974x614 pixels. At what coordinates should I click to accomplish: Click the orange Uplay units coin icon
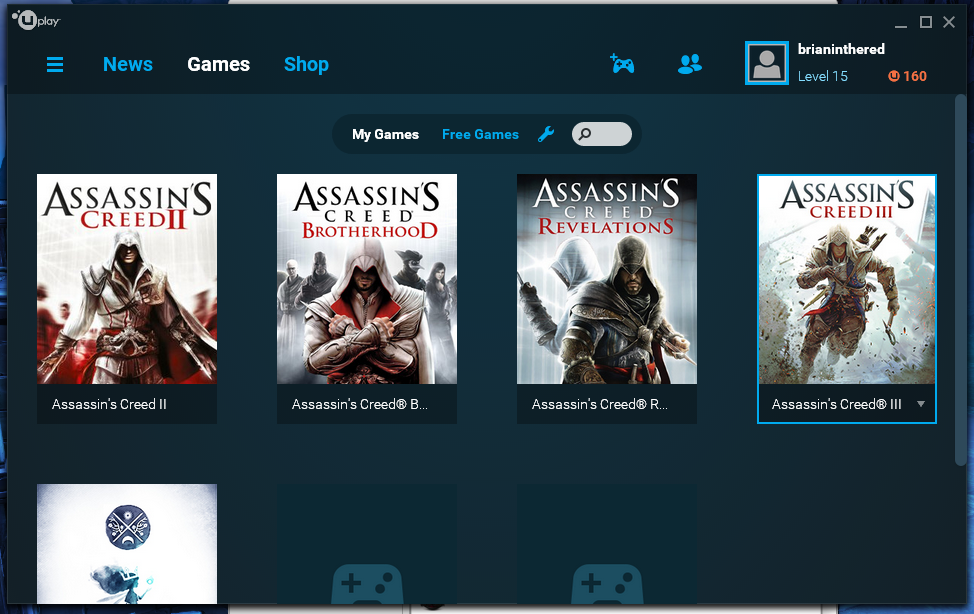[893, 76]
